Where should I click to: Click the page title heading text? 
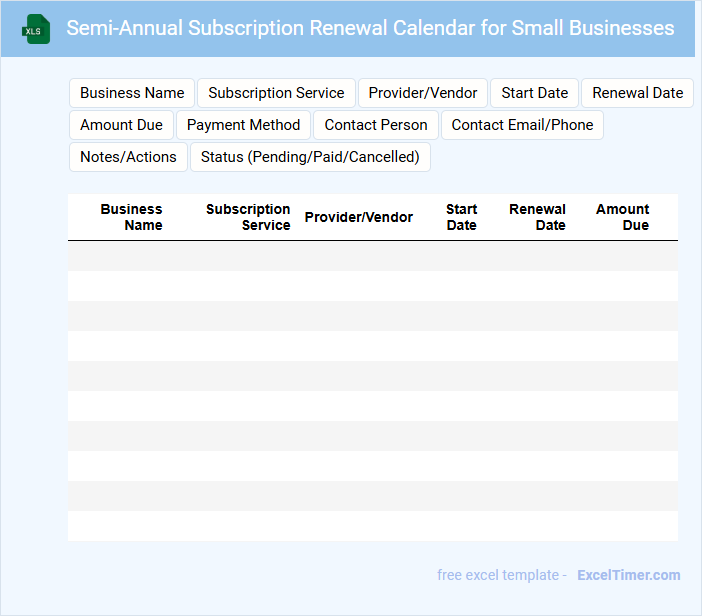click(370, 28)
